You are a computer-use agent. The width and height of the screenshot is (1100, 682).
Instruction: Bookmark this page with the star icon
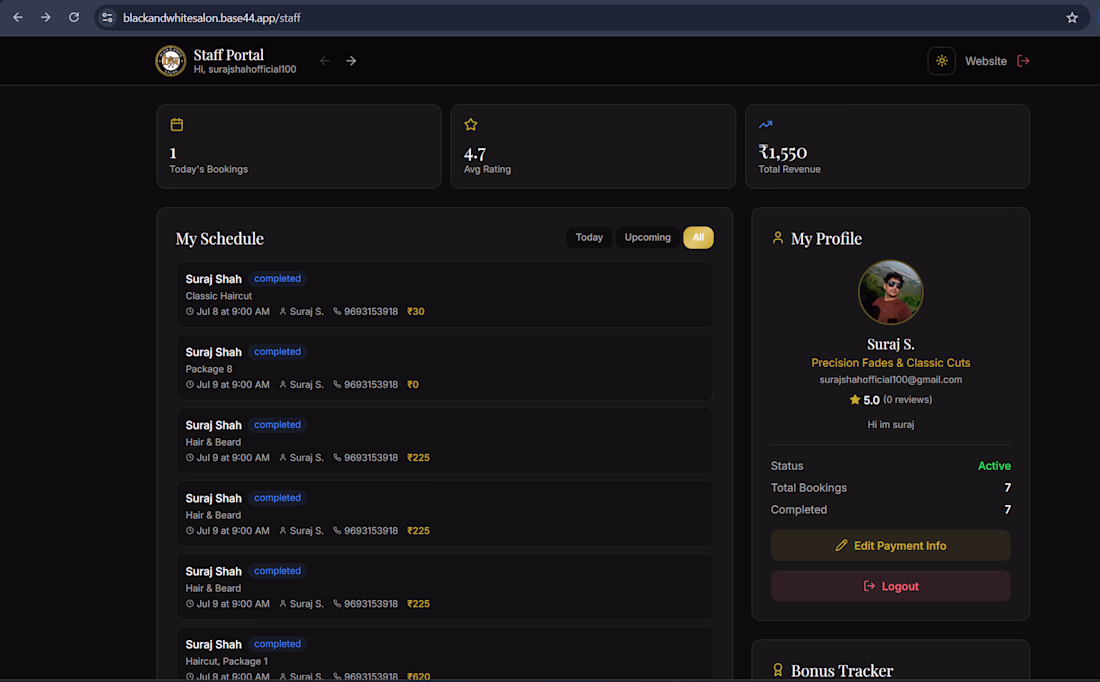[x=1072, y=18]
